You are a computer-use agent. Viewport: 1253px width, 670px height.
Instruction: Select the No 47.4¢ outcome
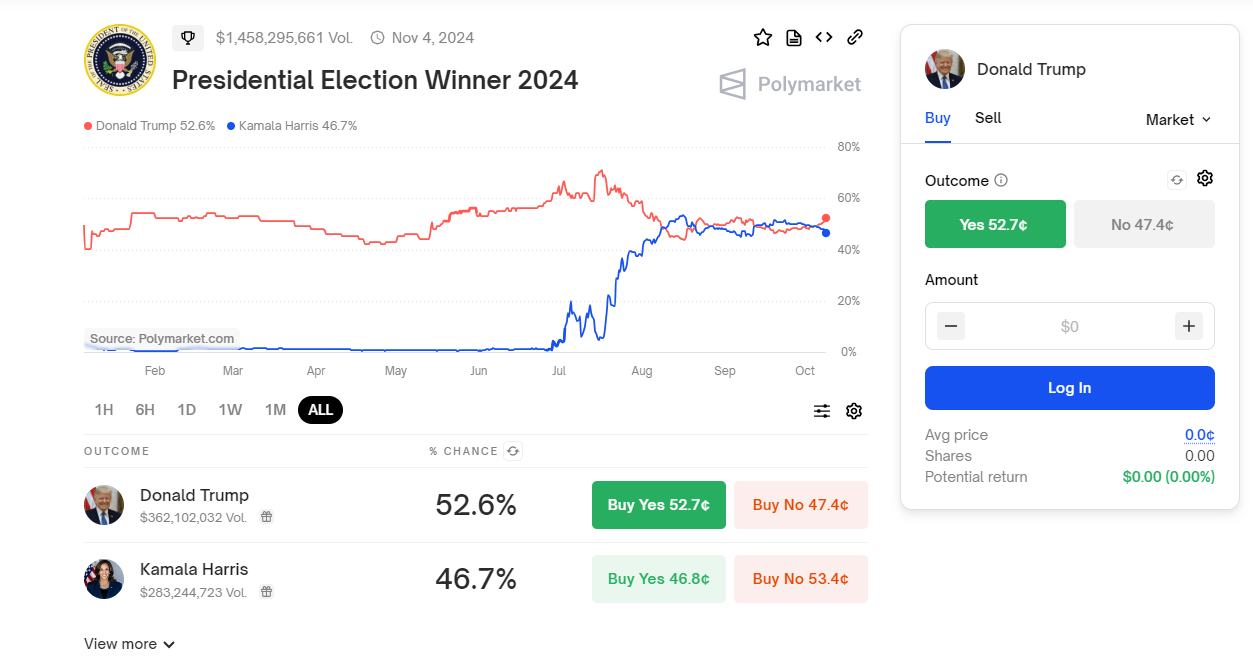1143,224
